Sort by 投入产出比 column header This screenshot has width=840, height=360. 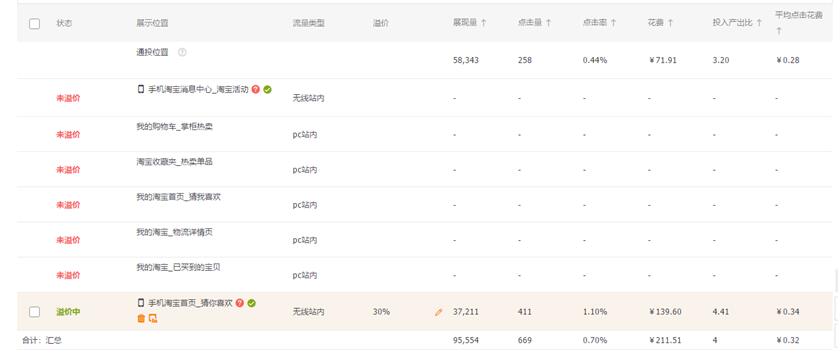pos(737,23)
